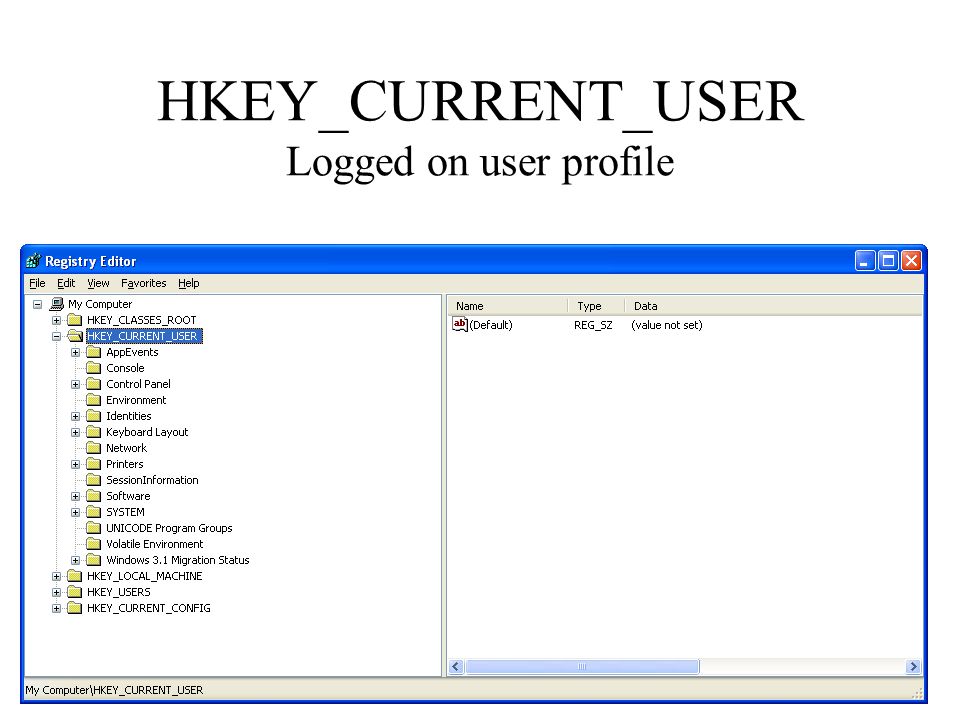Image resolution: width=960 pixels, height=720 pixels.
Task: Expand the Identities key
Action: (75, 416)
